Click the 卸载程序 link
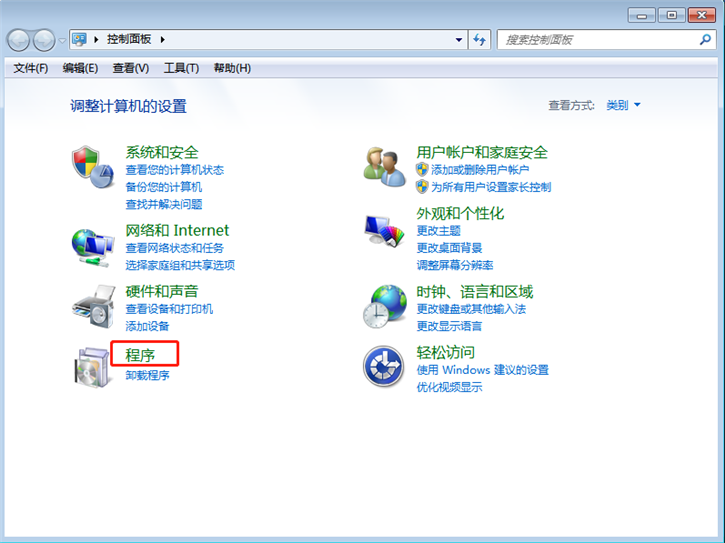 tap(147, 375)
